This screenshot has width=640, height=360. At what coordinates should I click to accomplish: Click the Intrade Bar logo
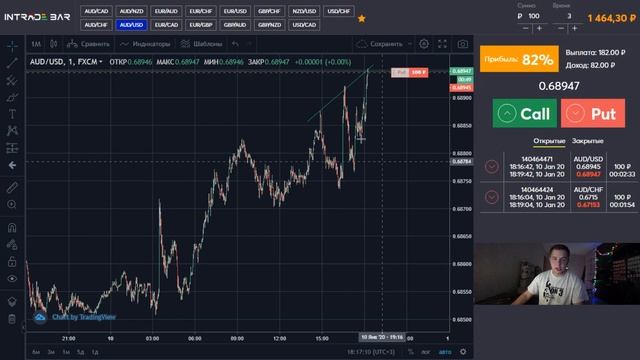(37, 17)
